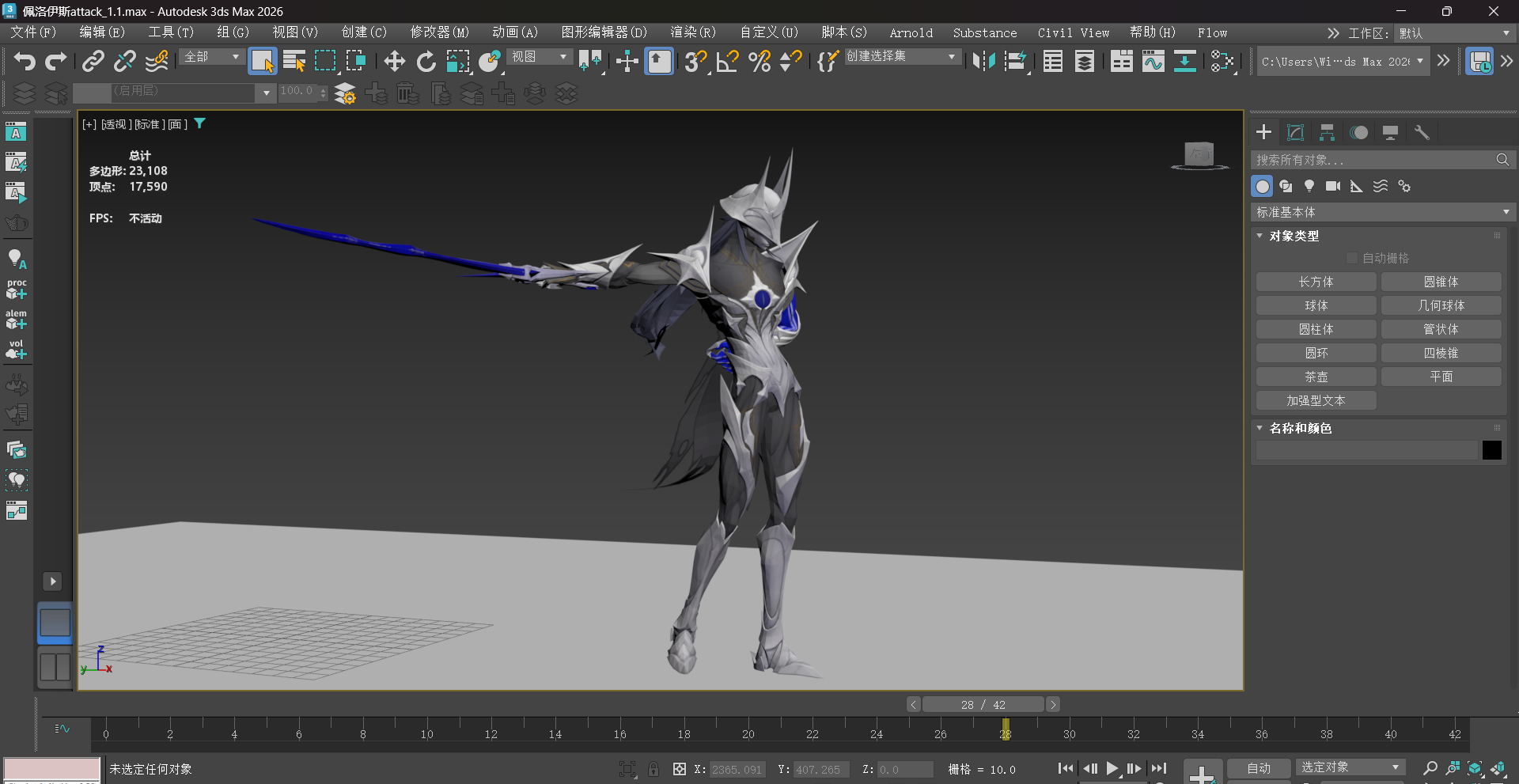Click Edit Named Selection Sets icon

pos(828,61)
